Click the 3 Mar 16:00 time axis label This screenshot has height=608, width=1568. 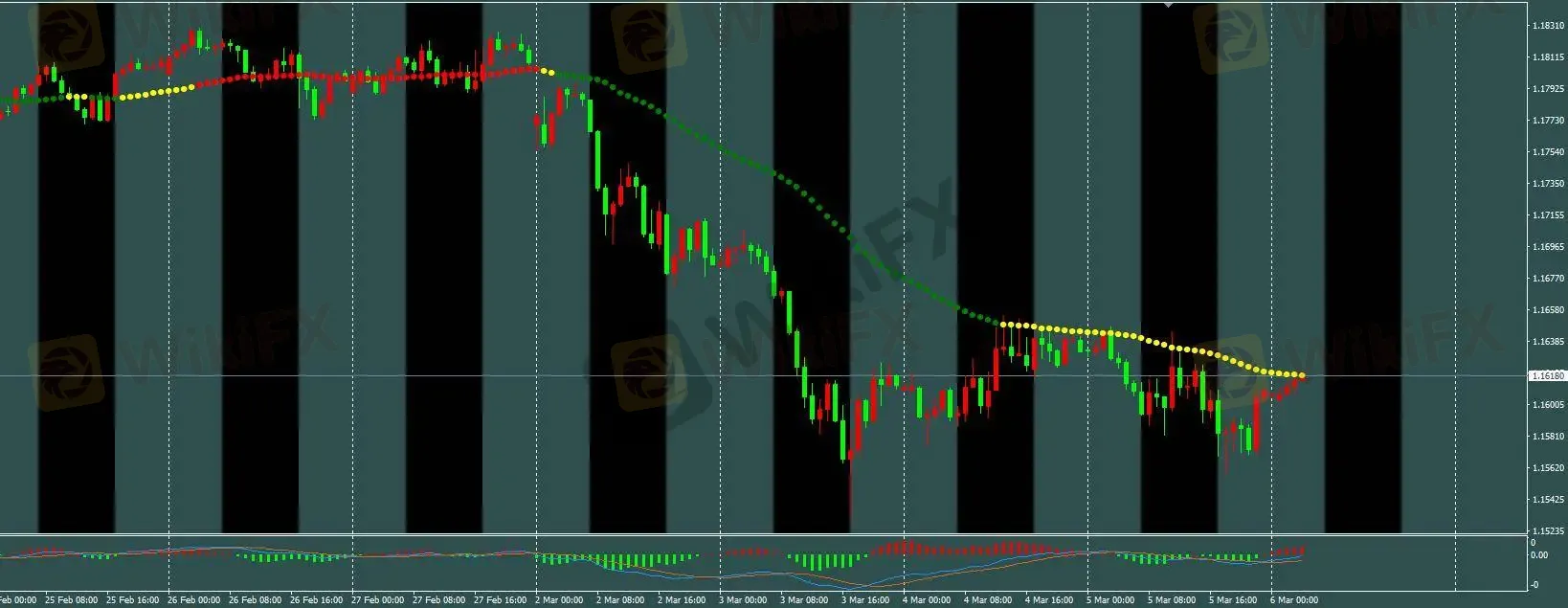point(866,600)
